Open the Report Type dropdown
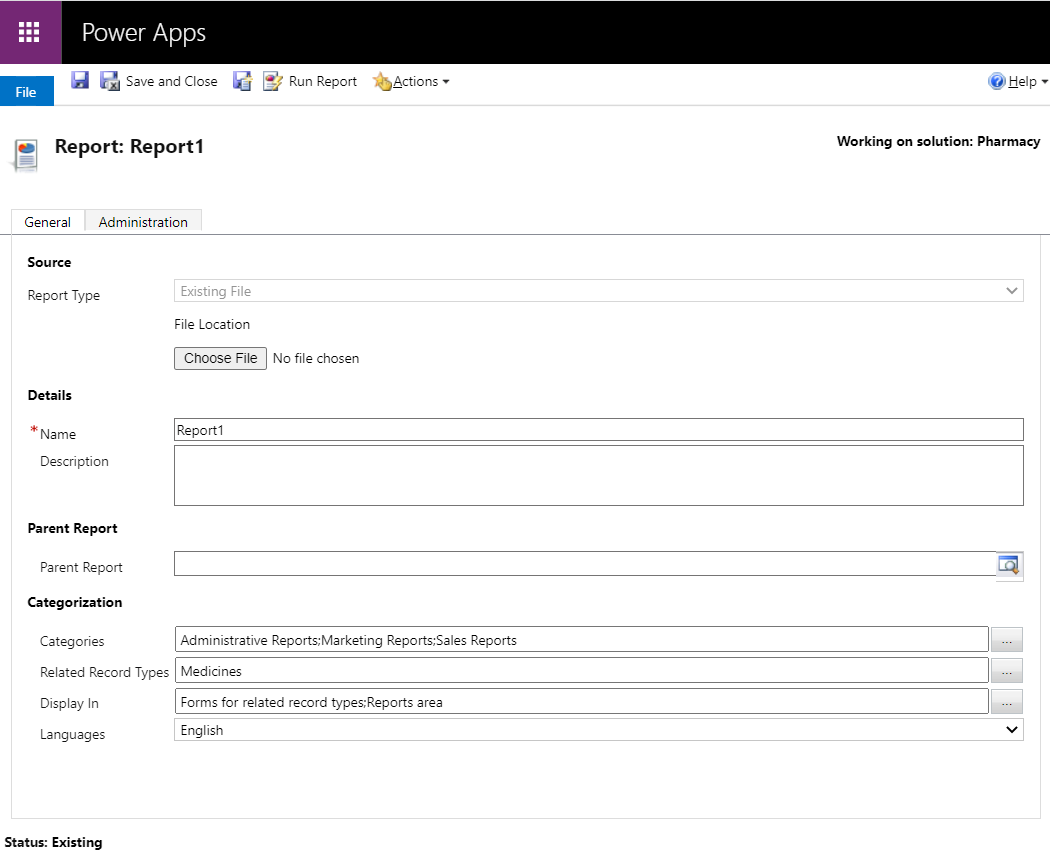The width and height of the screenshot is (1050, 857). tap(599, 291)
